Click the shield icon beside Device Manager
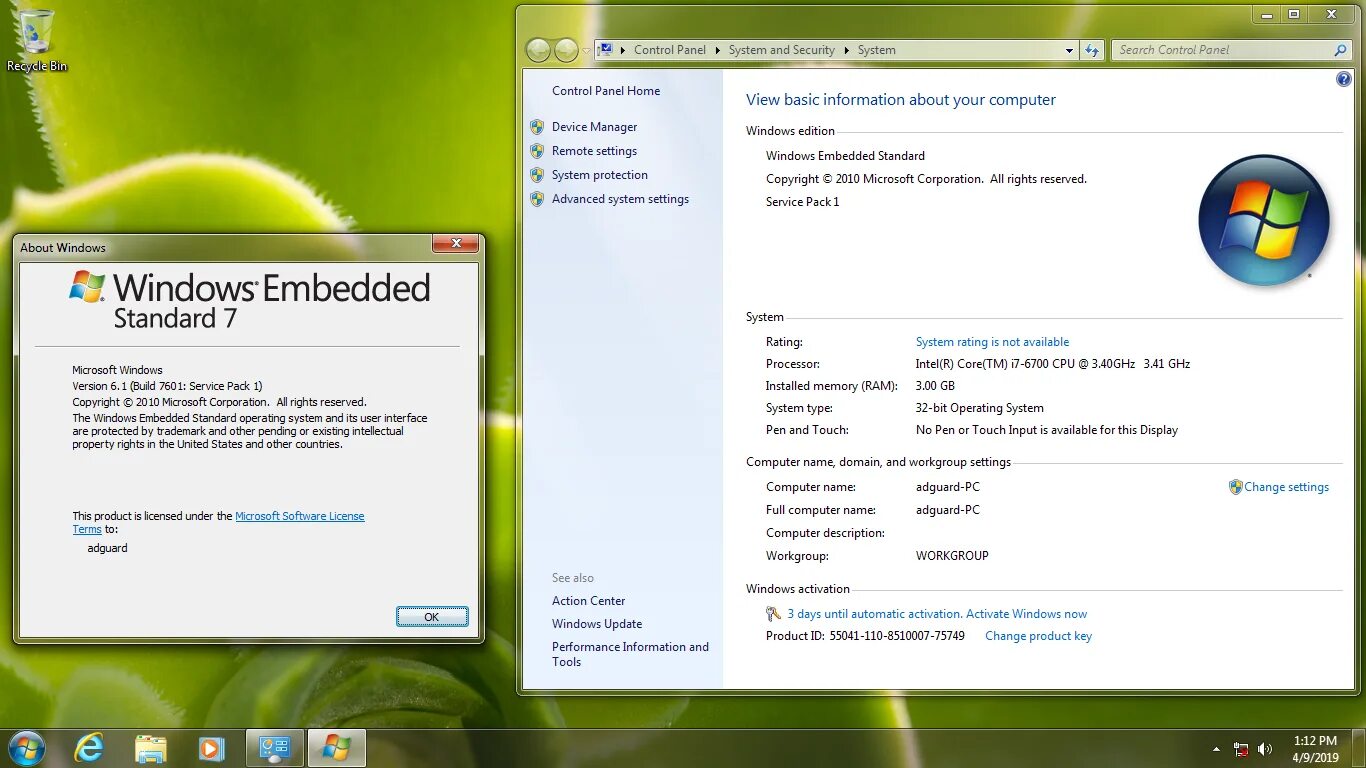This screenshot has height=768, width=1366. point(537,127)
